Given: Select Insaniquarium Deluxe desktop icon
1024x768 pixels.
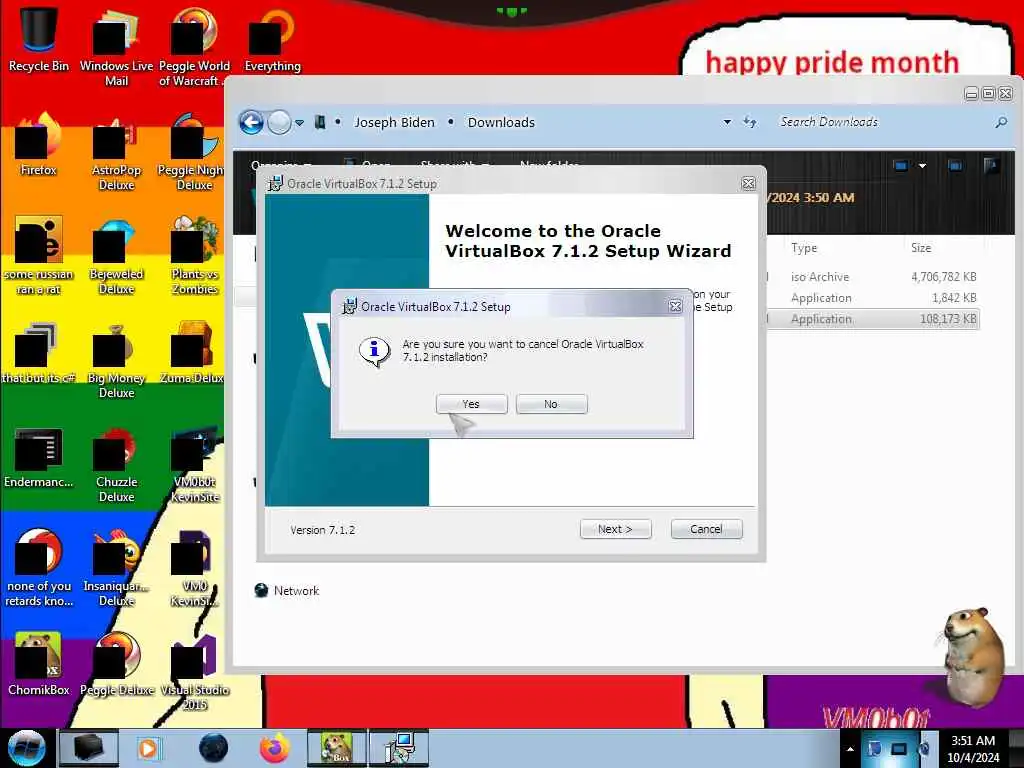Looking at the screenshot, I should 116,568.
